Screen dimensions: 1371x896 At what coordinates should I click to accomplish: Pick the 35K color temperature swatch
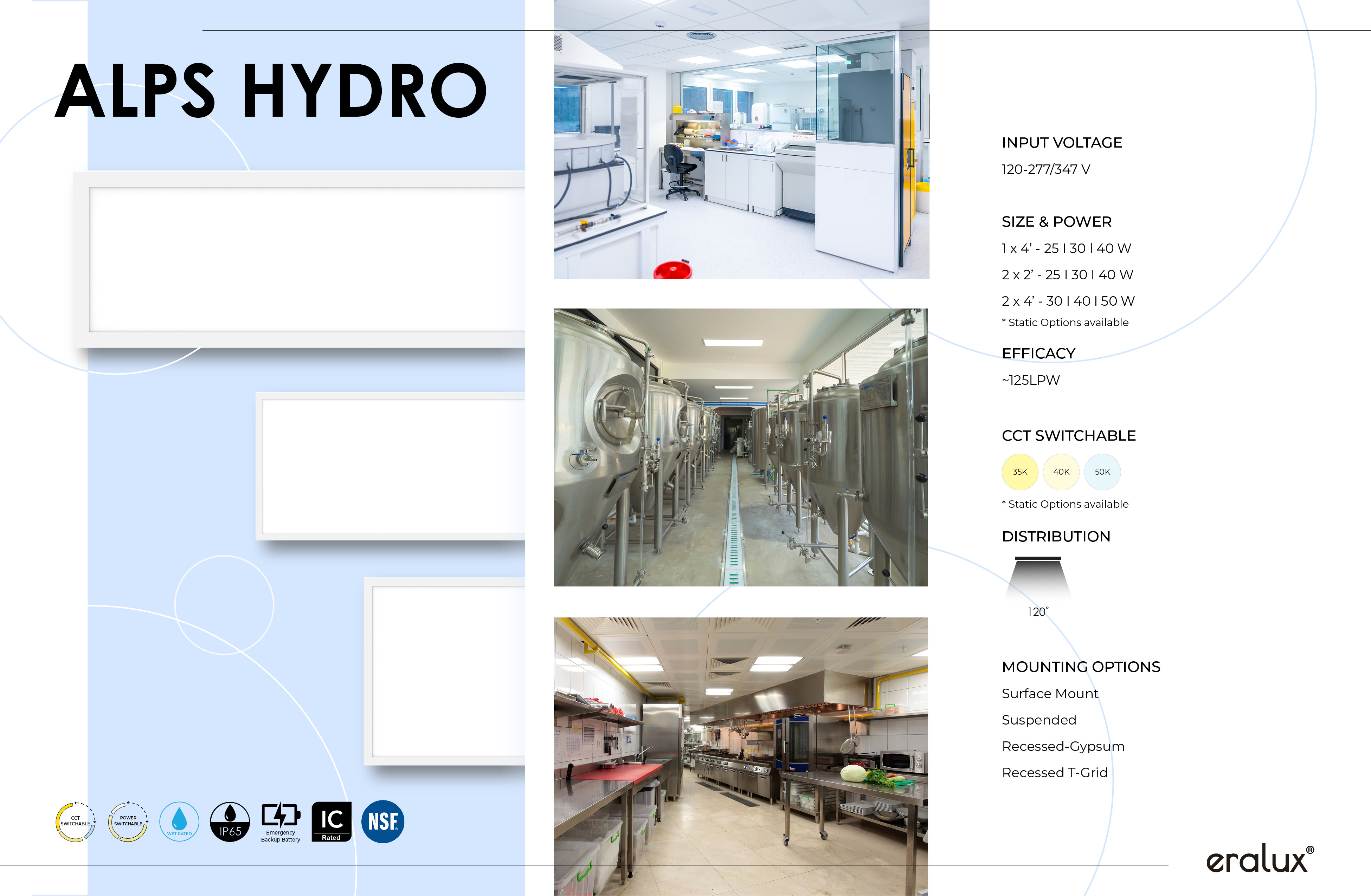tap(1020, 472)
